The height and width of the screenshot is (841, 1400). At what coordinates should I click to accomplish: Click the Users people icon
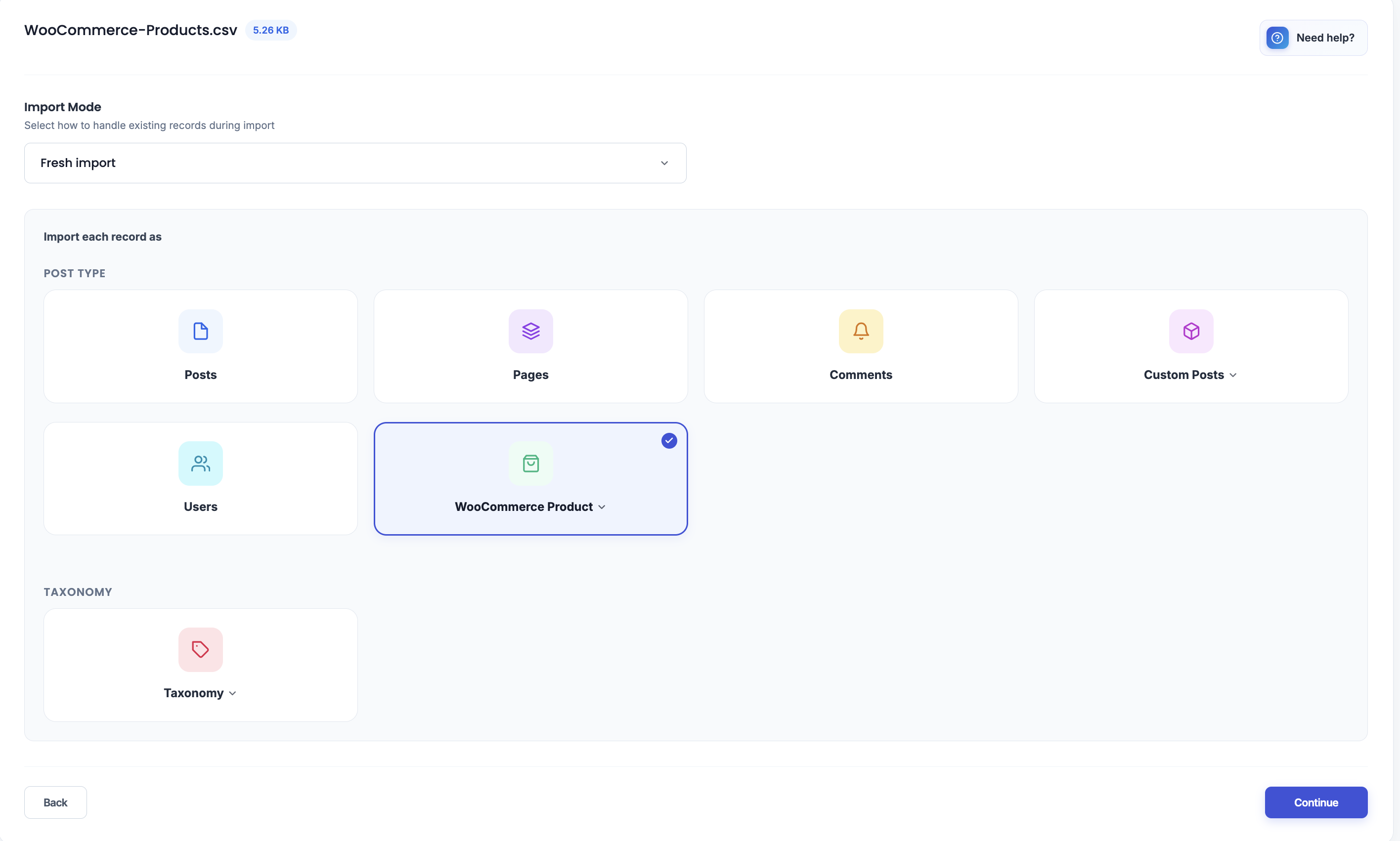(x=201, y=463)
